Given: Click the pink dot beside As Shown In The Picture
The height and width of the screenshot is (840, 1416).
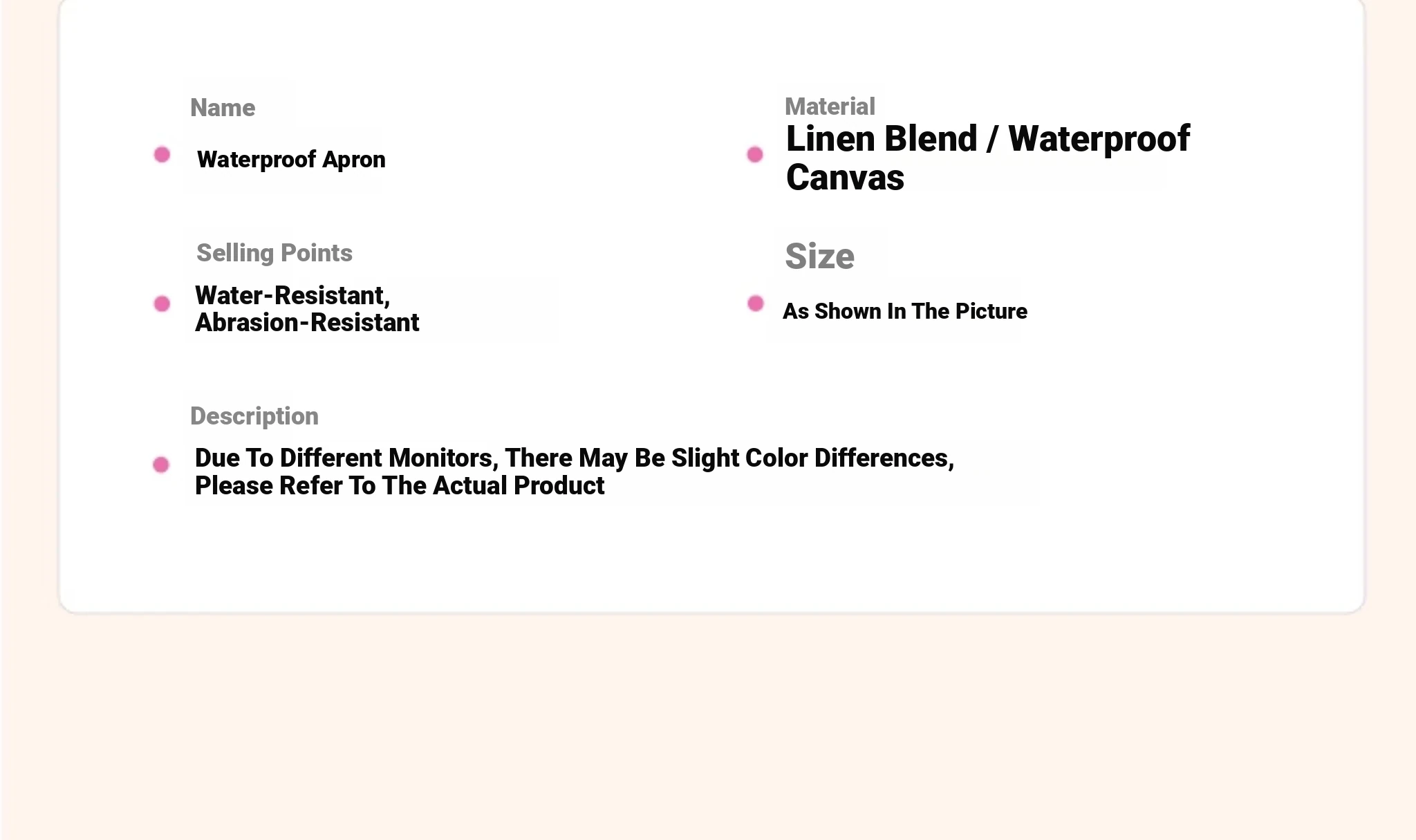Looking at the screenshot, I should pyautogui.click(x=756, y=303).
